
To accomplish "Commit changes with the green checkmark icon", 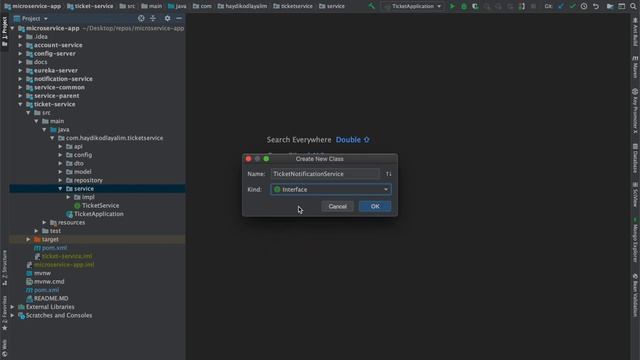I will click(x=572, y=6).
